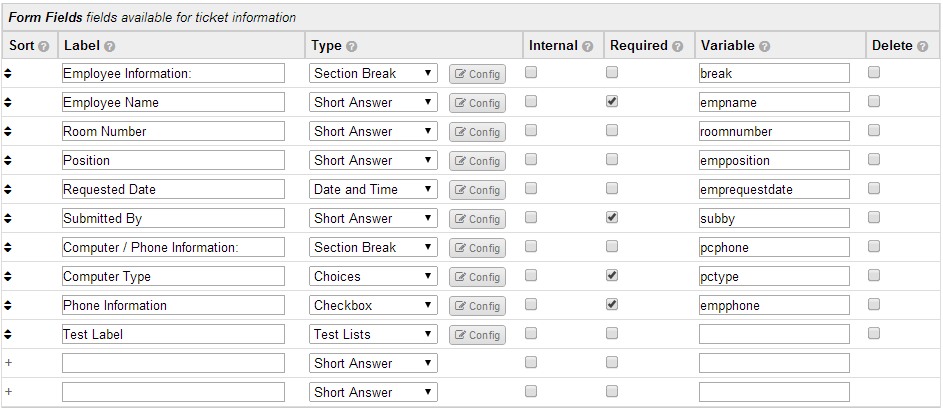Open the help tooltip beside Label header
943x408 pixels.
(x=109, y=46)
